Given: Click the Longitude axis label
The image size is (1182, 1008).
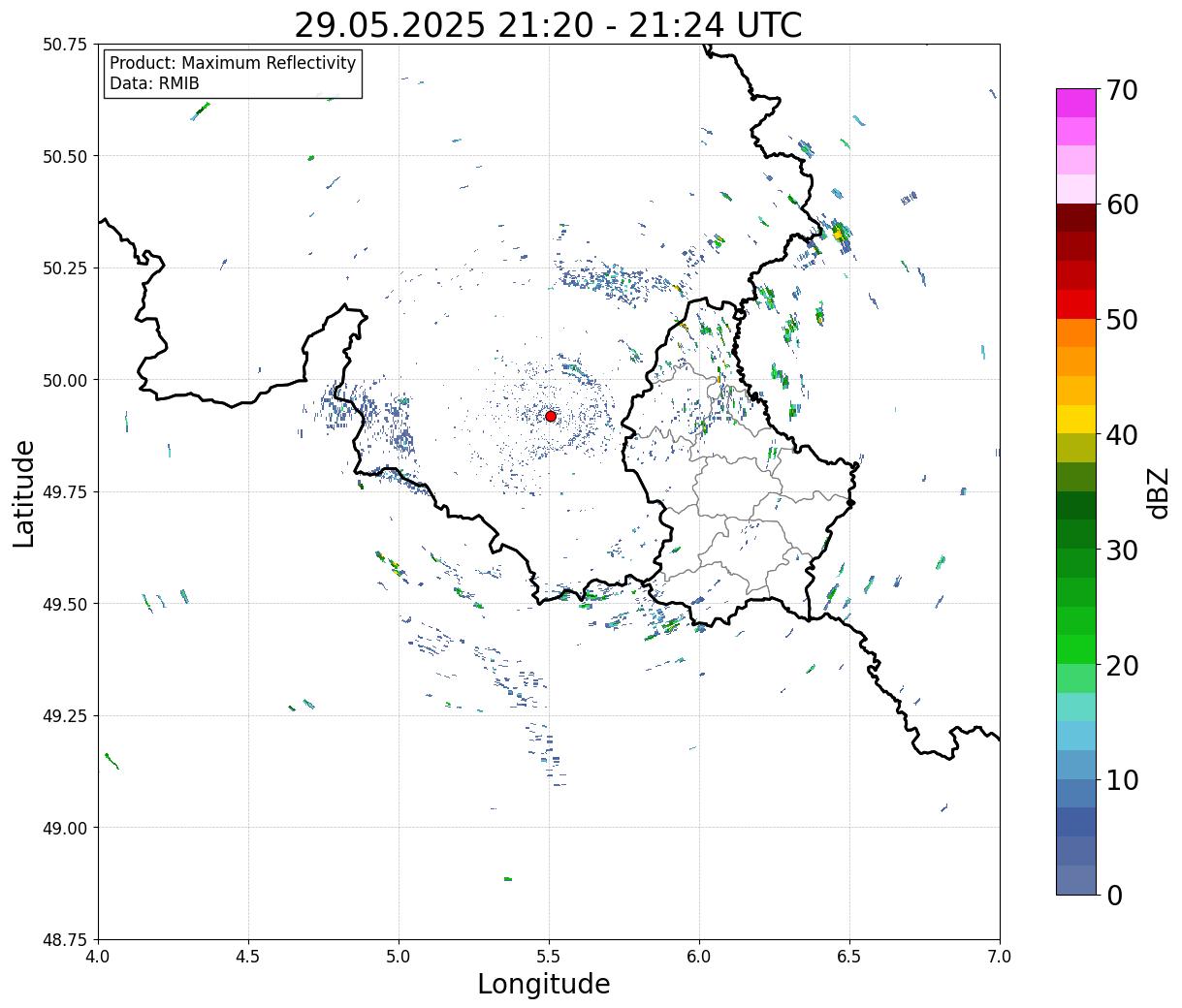Looking at the screenshot, I should (x=544, y=984).
